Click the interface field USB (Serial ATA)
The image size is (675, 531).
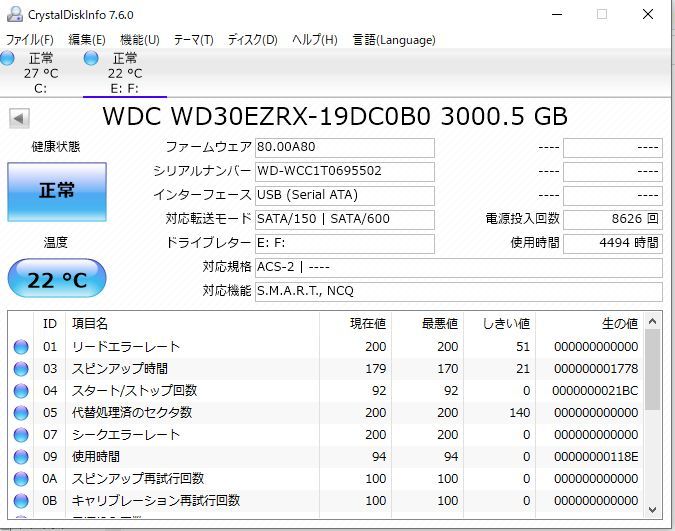pos(345,196)
